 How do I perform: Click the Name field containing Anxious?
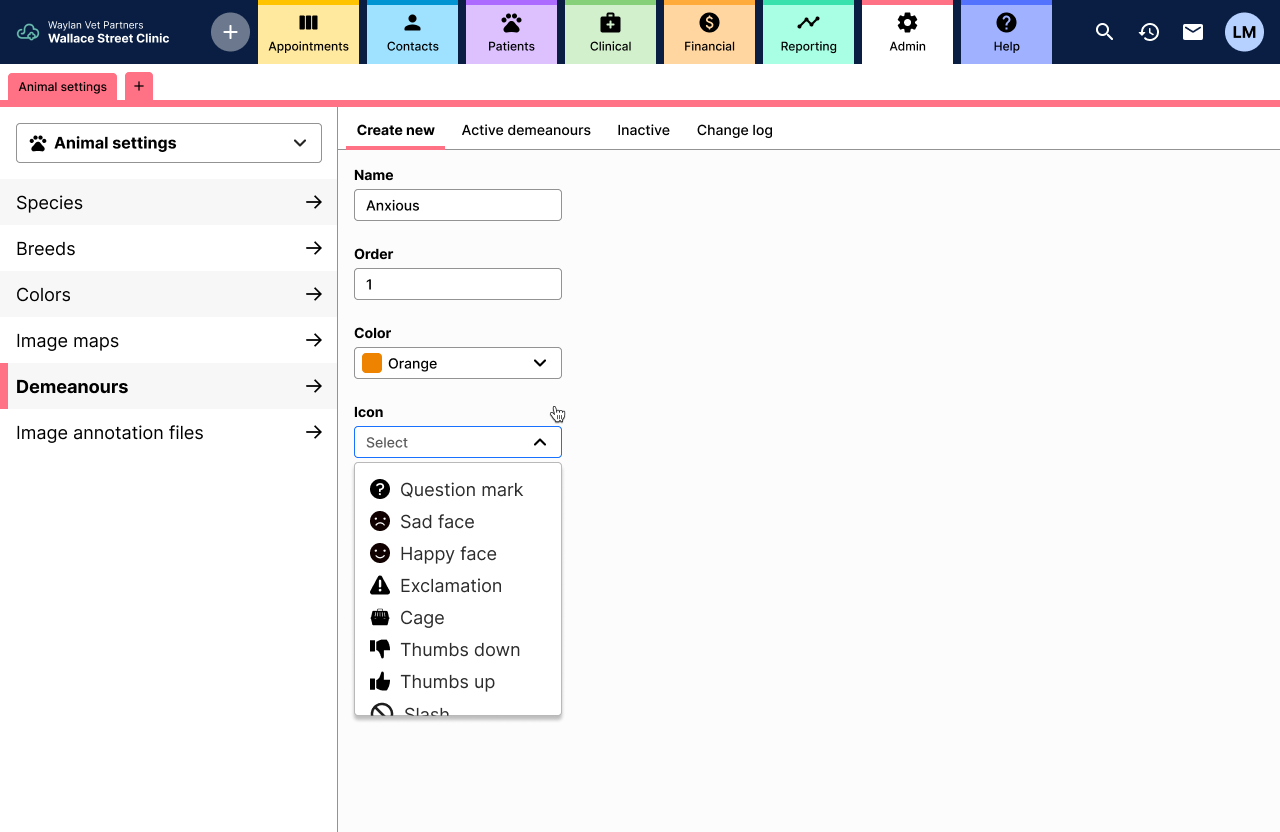[x=458, y=205]
